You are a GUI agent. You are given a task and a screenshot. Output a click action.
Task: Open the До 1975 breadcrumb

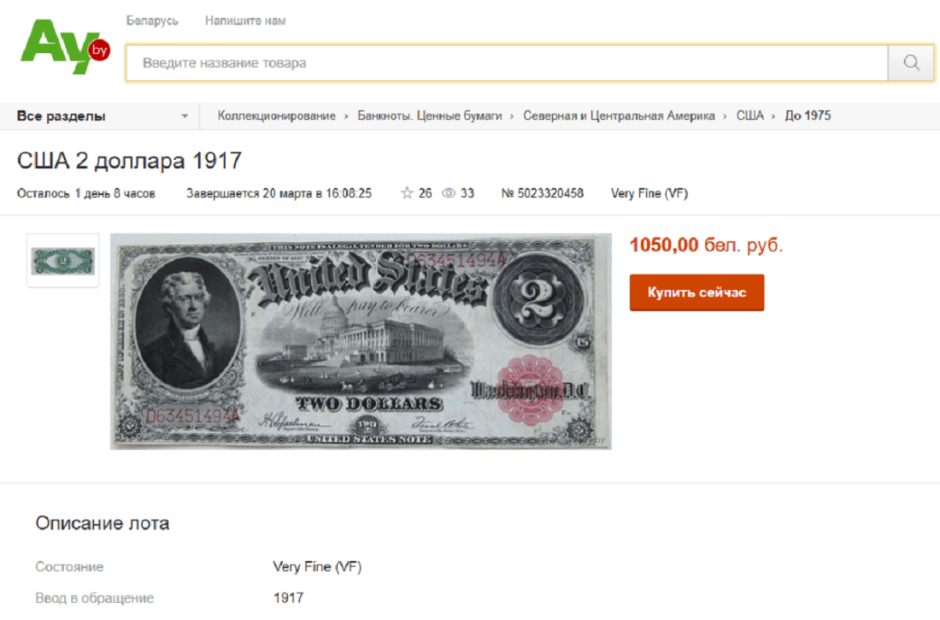click(x=808, y=116)
